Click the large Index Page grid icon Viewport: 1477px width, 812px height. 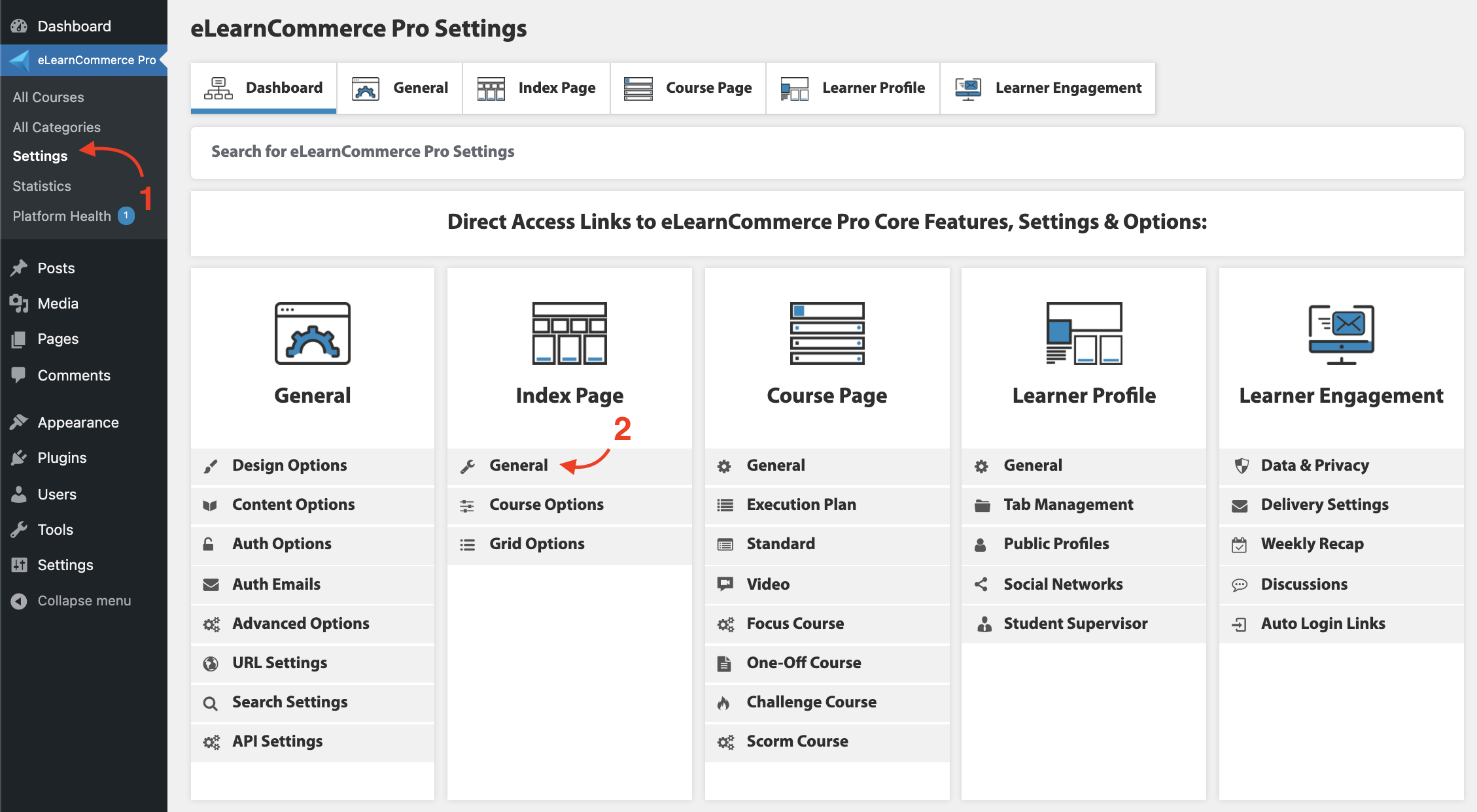[x=569, y=333]
